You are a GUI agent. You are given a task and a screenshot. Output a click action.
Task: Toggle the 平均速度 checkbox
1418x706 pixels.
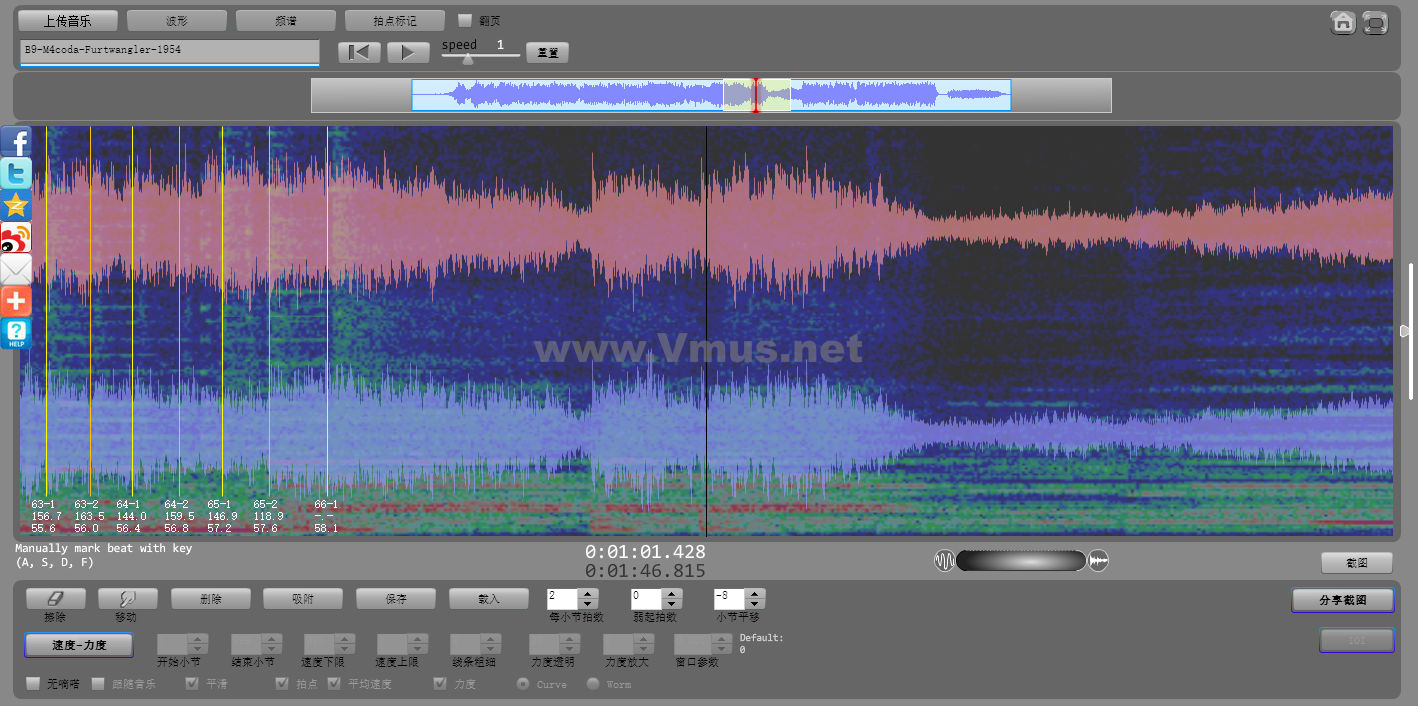click(x=334, y=684)
